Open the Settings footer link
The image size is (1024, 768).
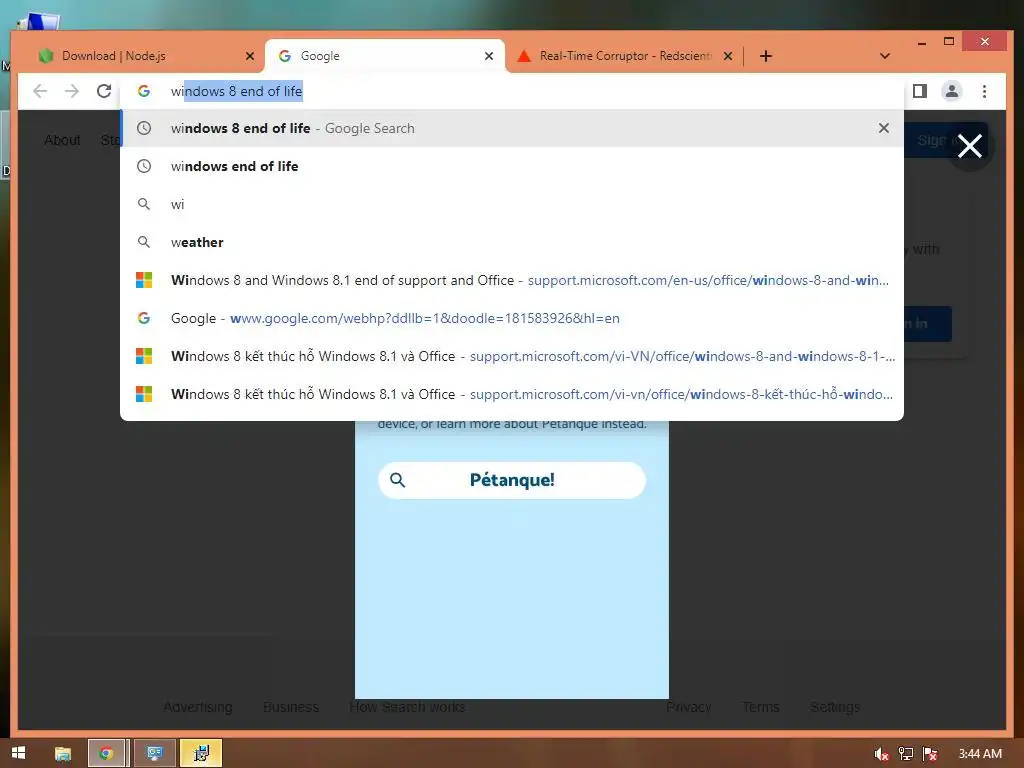coord(835,707)
